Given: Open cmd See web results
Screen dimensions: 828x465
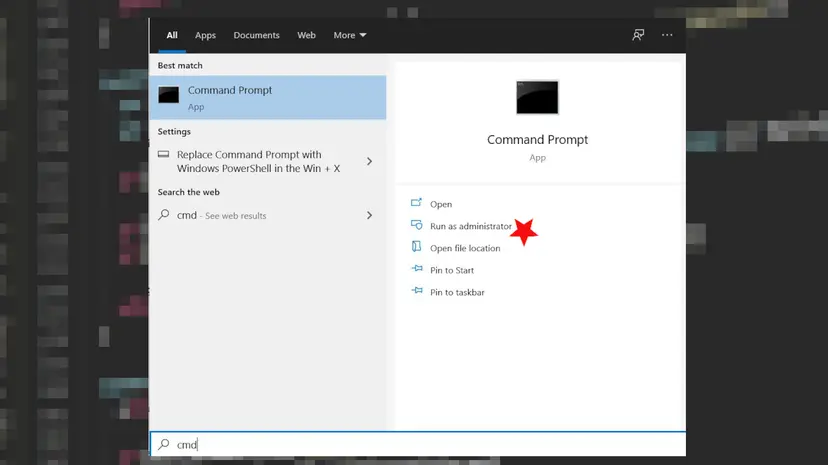Looking at the screenshot, I should (x=268, y=215).
